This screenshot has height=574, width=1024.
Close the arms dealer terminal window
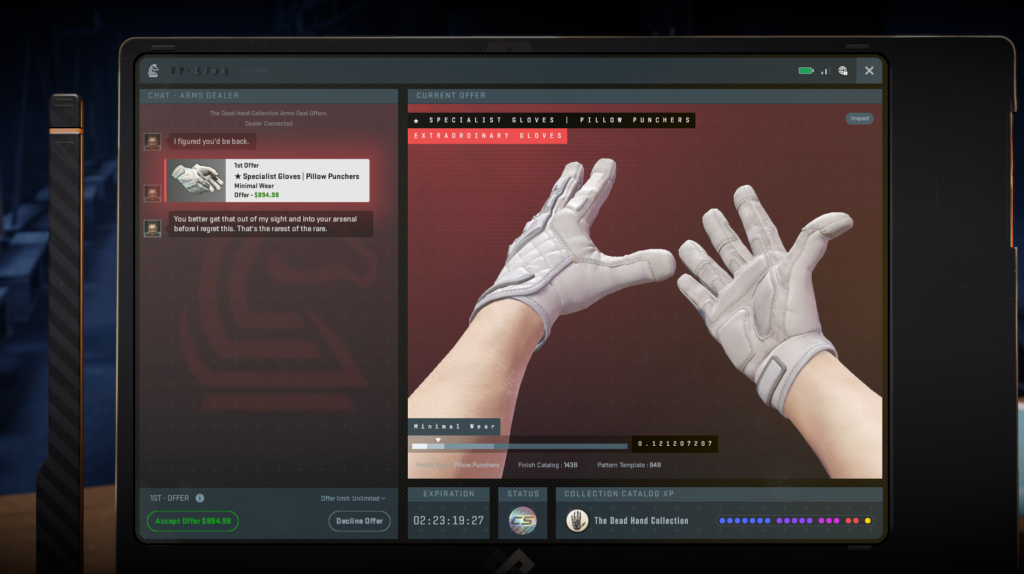pos(869,71)
